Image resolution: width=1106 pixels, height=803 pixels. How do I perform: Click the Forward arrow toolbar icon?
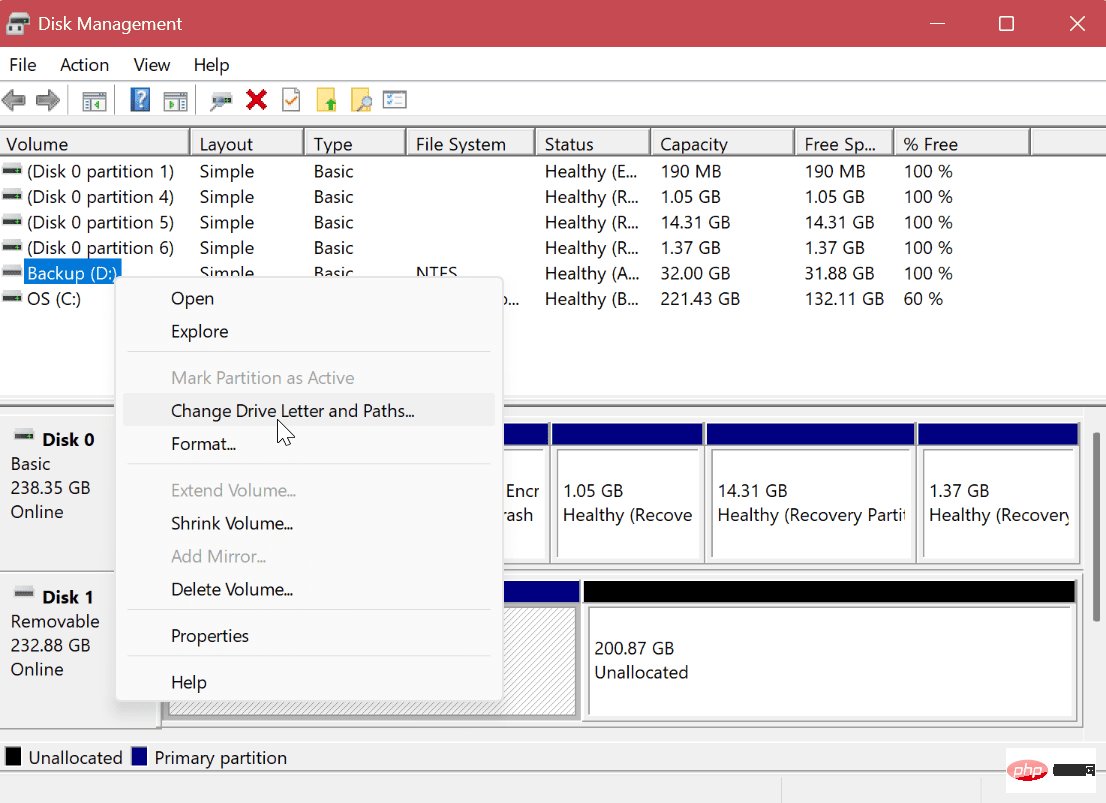coord(47,100)
